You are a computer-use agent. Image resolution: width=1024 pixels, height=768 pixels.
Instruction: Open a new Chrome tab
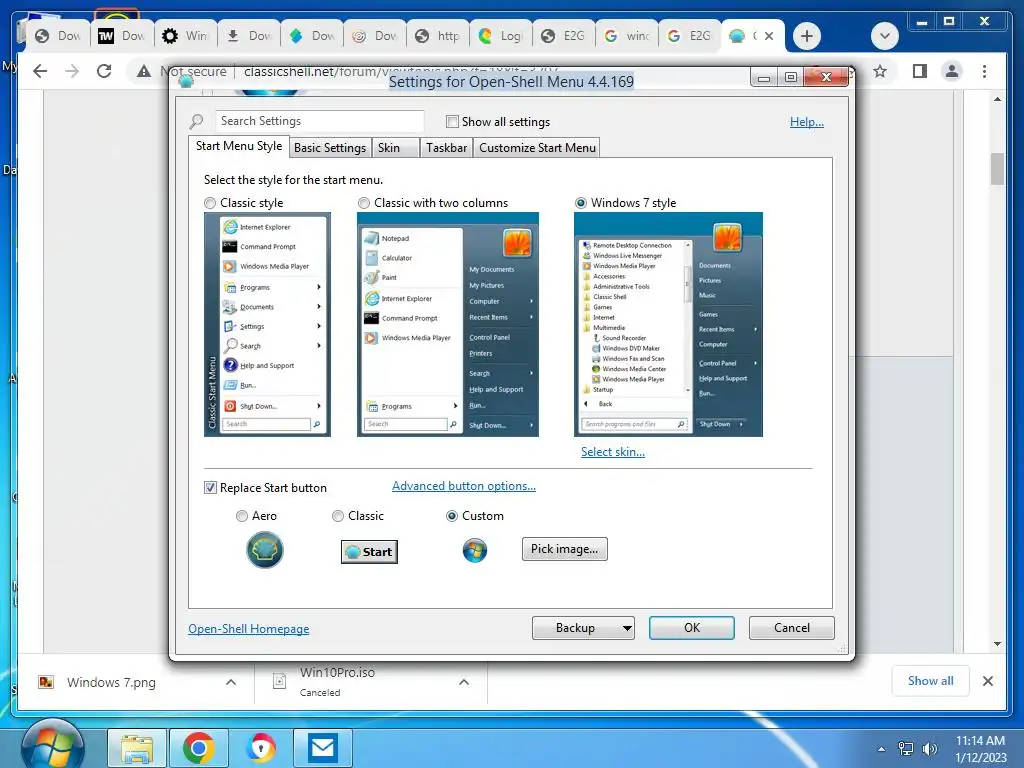tap(807, 36)
